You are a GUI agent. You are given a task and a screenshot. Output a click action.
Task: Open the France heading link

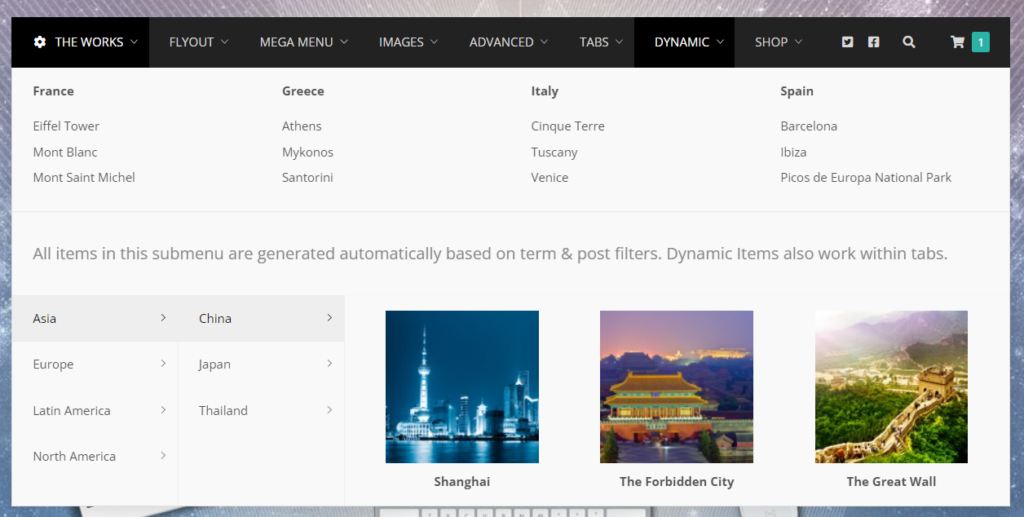coord(54,91)
